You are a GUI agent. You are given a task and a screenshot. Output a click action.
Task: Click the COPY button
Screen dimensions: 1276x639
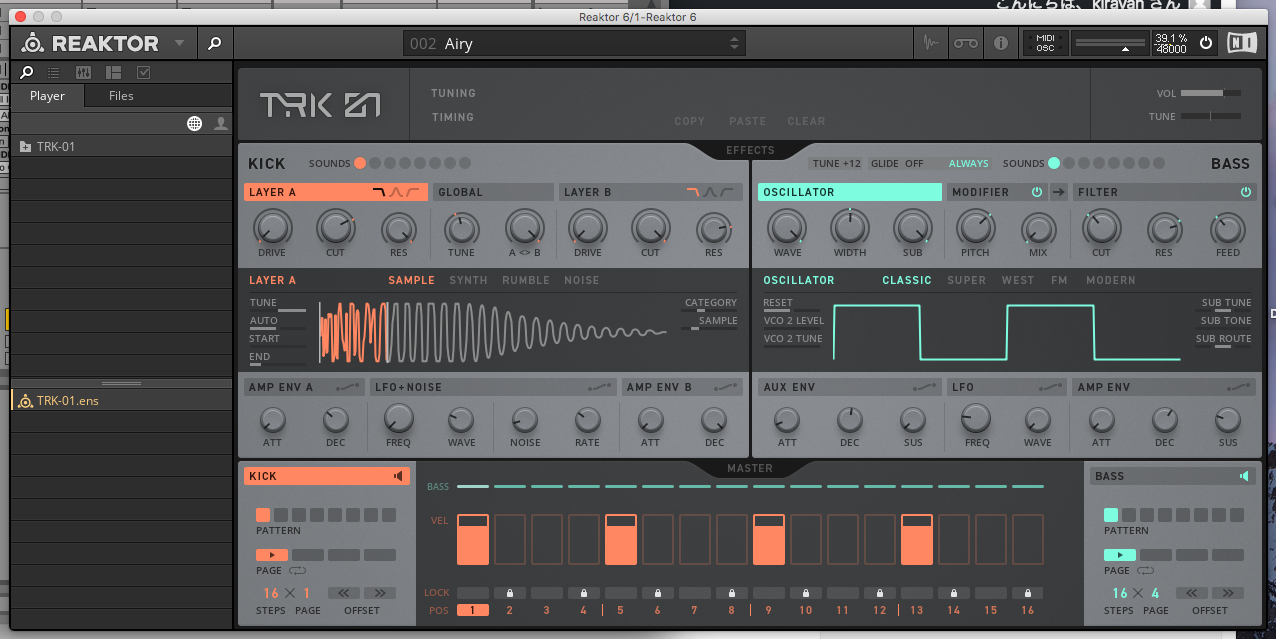coord(689,121)
